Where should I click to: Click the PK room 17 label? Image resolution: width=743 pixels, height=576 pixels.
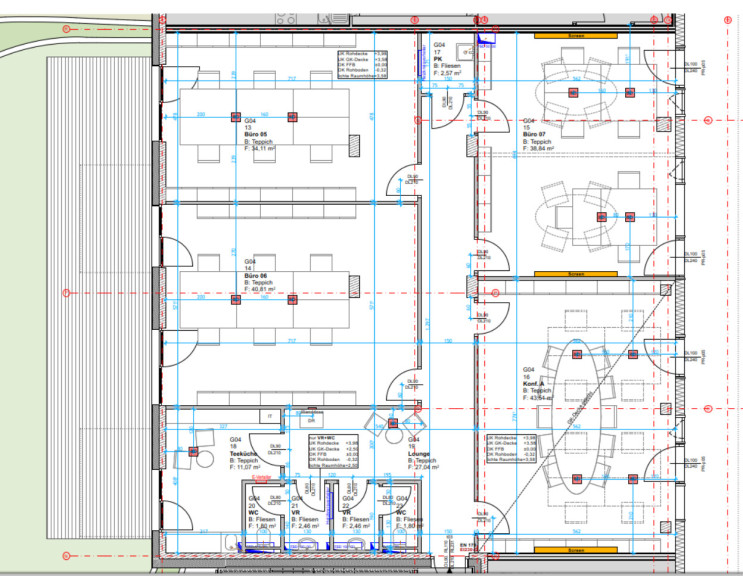click(439, 59)
